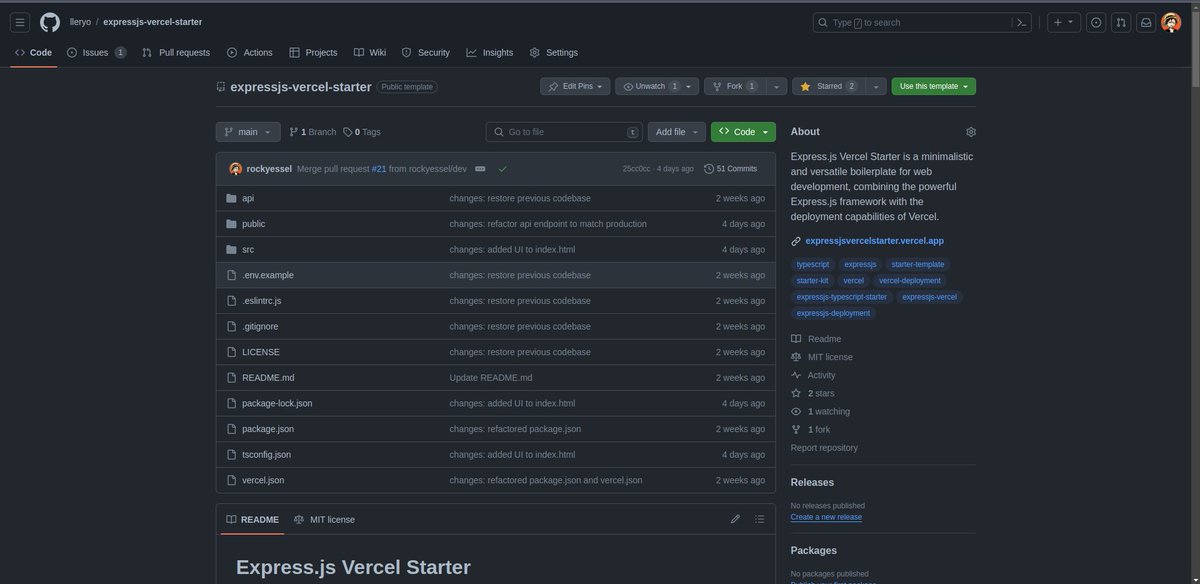Open the Security tab
The image size is (1200, 584).
pos(426,52)
